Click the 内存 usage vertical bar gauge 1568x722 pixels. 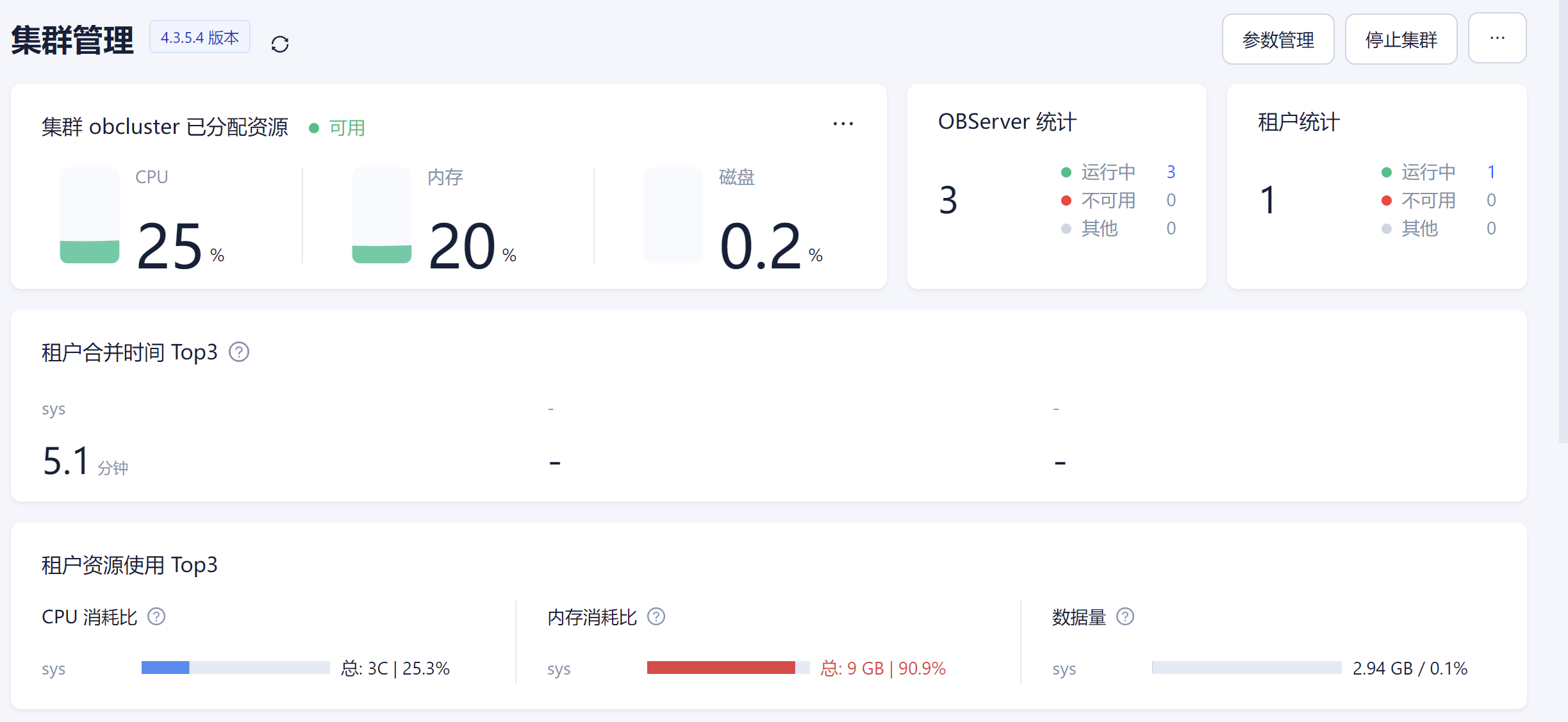pyautogui.click(x=382, y=215)
